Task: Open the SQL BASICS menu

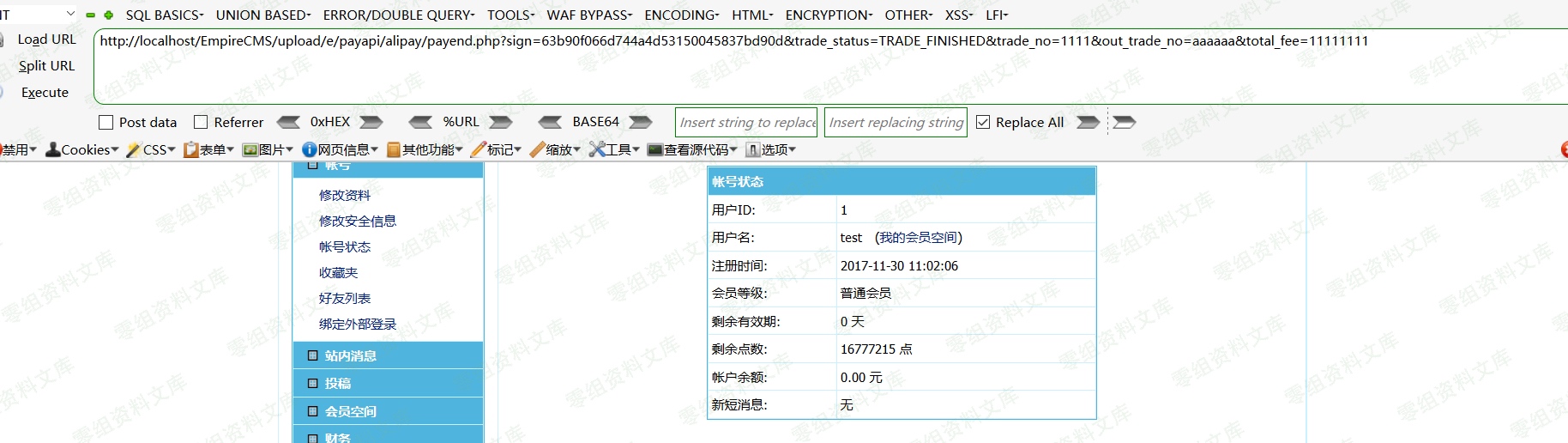Action: click(165, 15)
